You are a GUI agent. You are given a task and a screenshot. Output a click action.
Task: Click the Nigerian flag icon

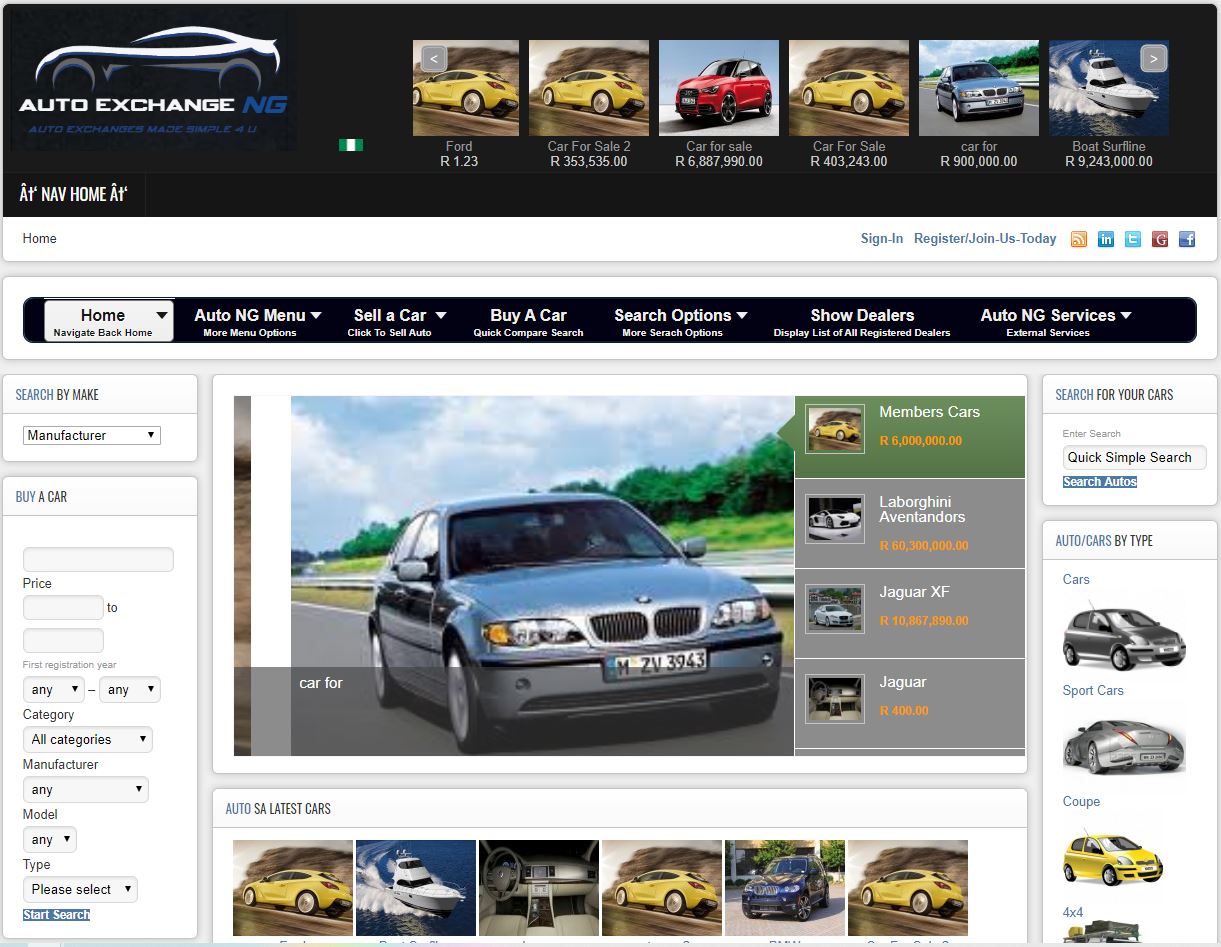[351, 145]
